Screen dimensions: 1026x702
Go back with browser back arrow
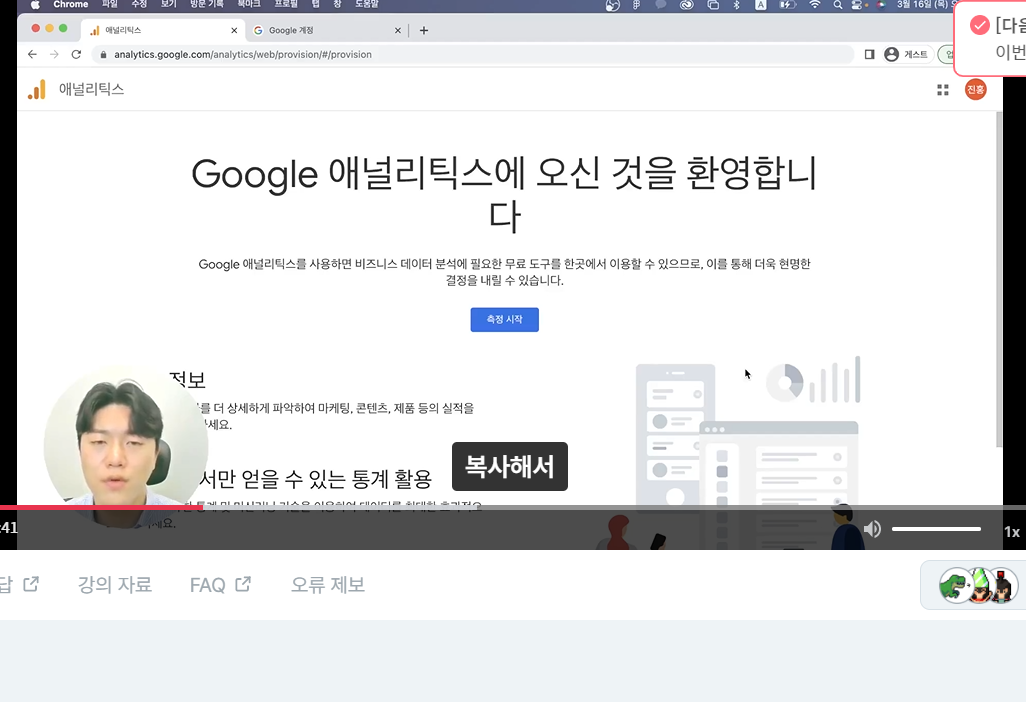tap(32, 54)
